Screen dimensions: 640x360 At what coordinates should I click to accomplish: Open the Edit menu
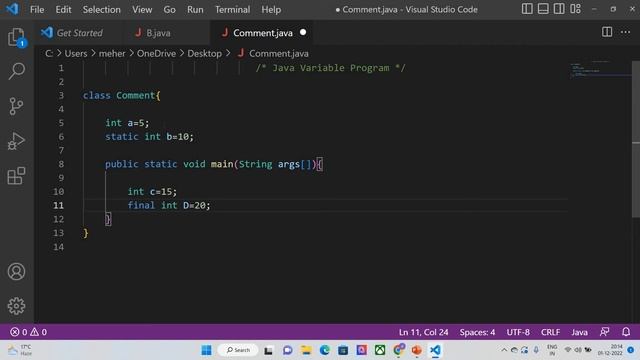coord(63,9)
